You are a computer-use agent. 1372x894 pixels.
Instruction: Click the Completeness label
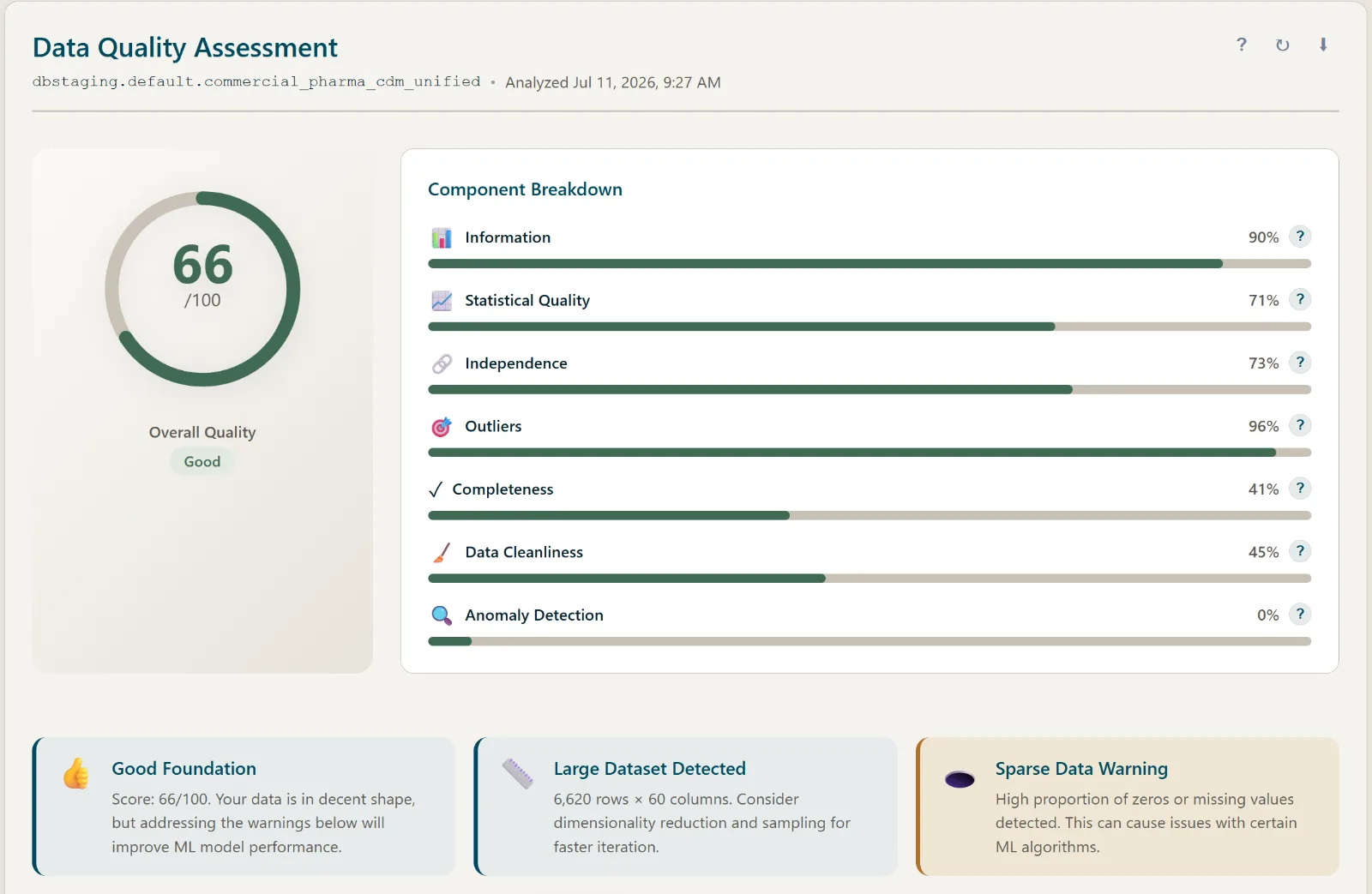click(502, 489)
